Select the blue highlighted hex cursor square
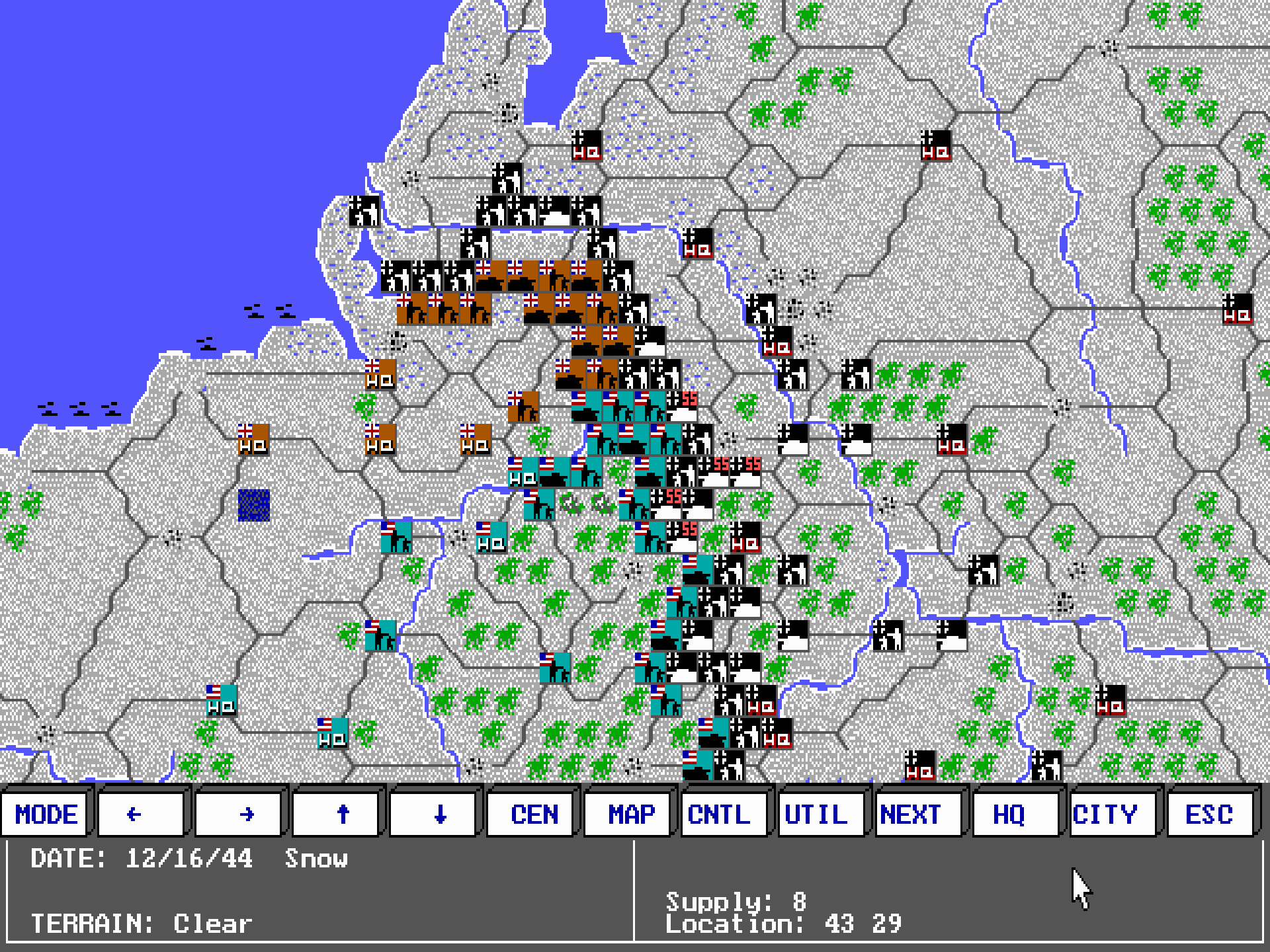The height and width of the screenshot is (952, 1270). (253, 505)
